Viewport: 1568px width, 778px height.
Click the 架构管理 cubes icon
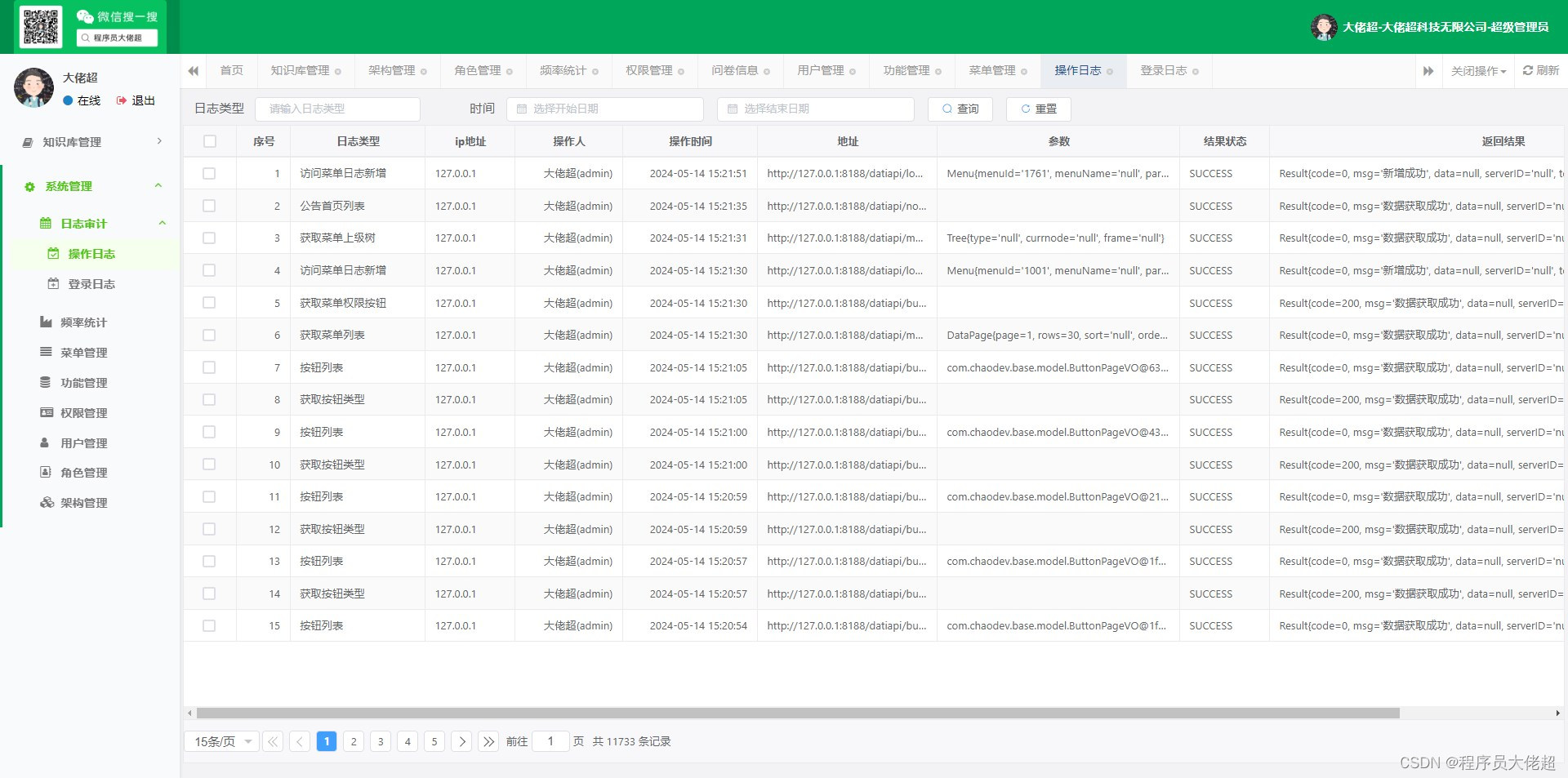point(47,502)
